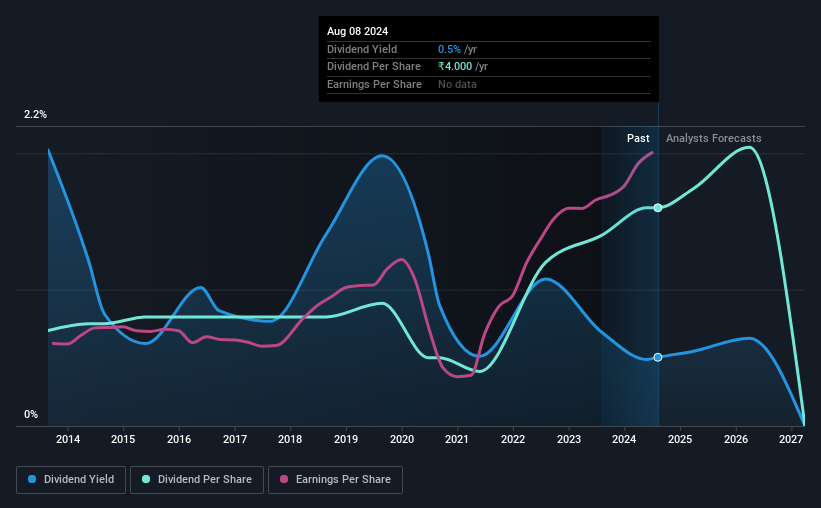The image size is (821, 508).
Task: Toggle the Dividend Yield legend button
Action: (x=71, y=480)
